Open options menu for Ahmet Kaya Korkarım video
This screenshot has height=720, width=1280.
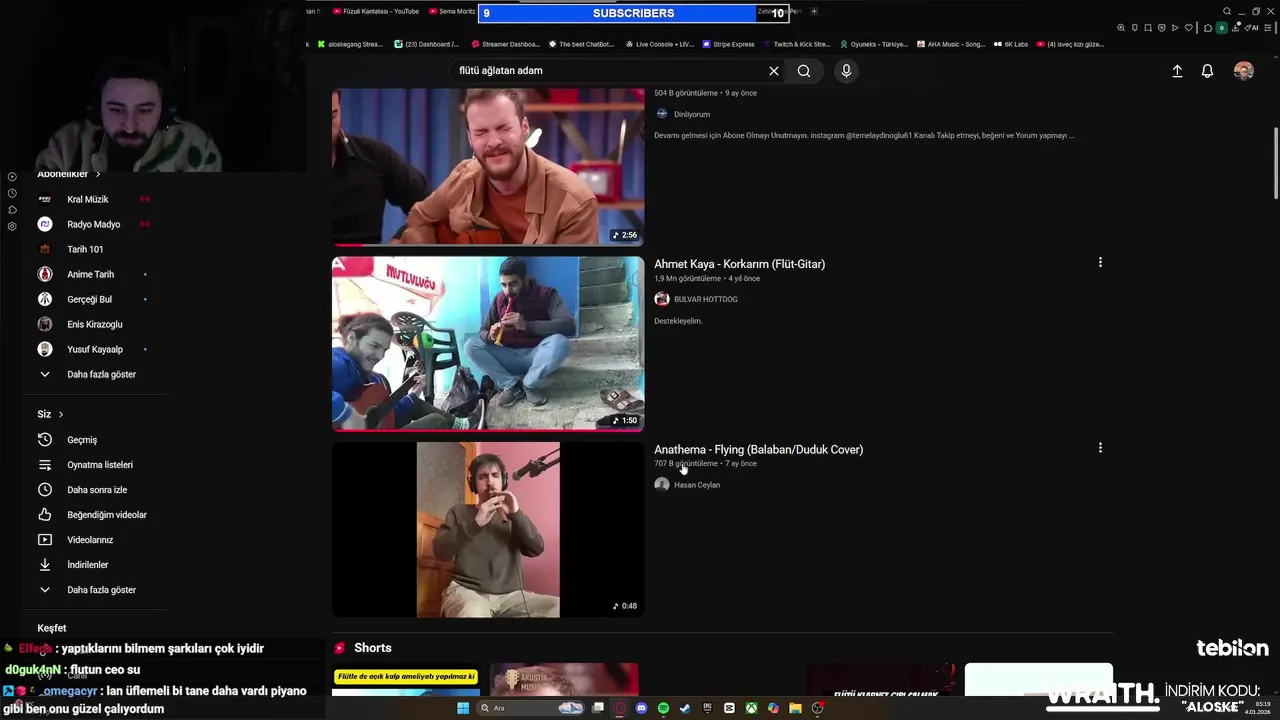pyautogui.click(x=1100, y=263)
